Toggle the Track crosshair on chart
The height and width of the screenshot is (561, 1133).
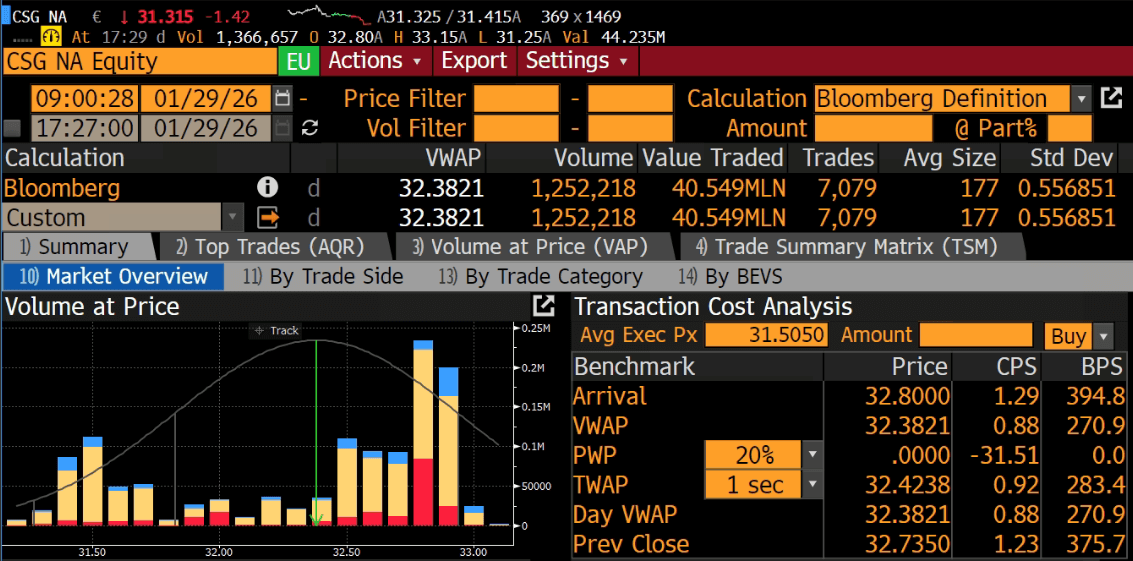277,330
